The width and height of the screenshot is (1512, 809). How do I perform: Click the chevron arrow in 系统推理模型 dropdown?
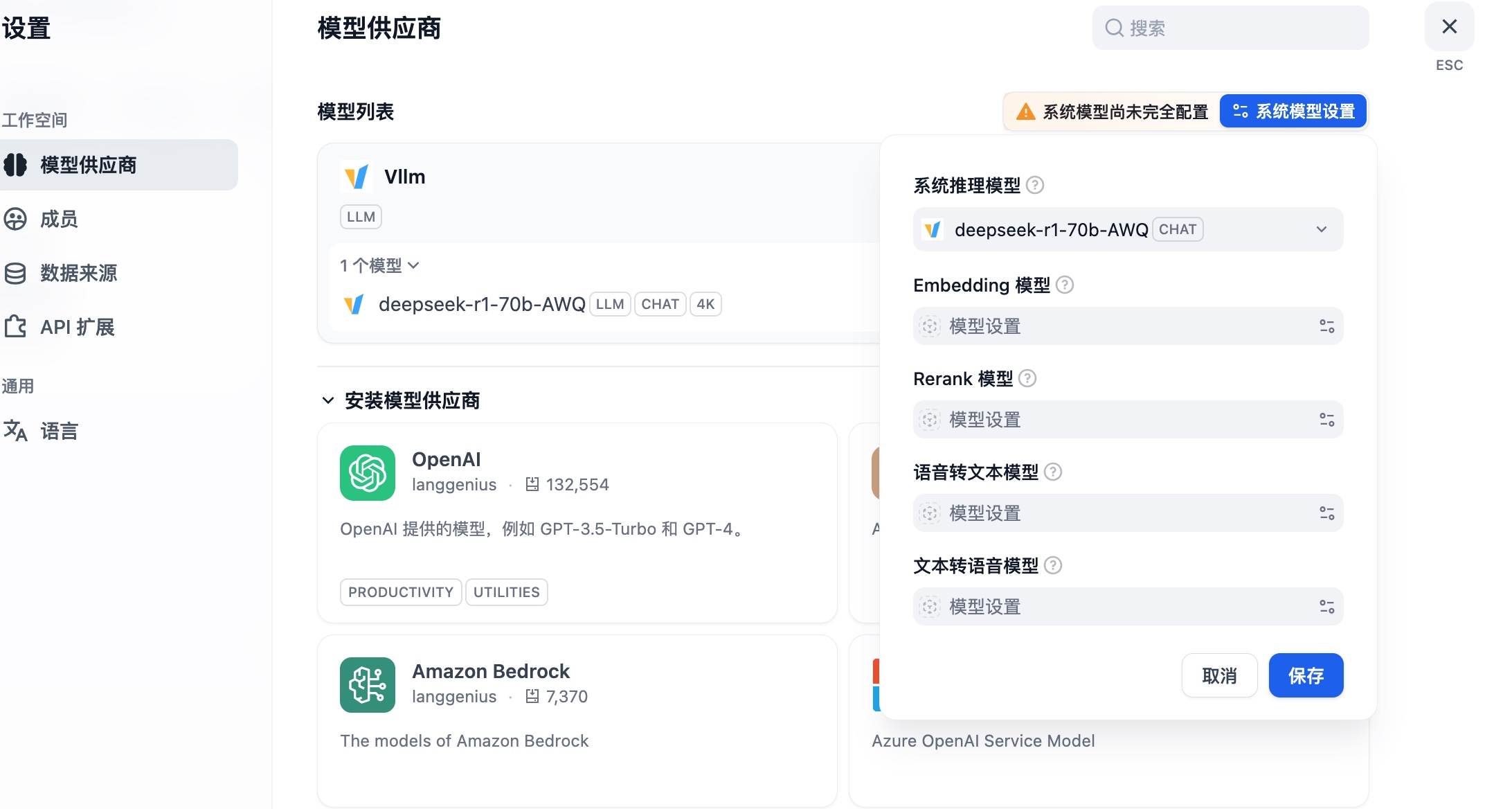[x=1322, y=229]
